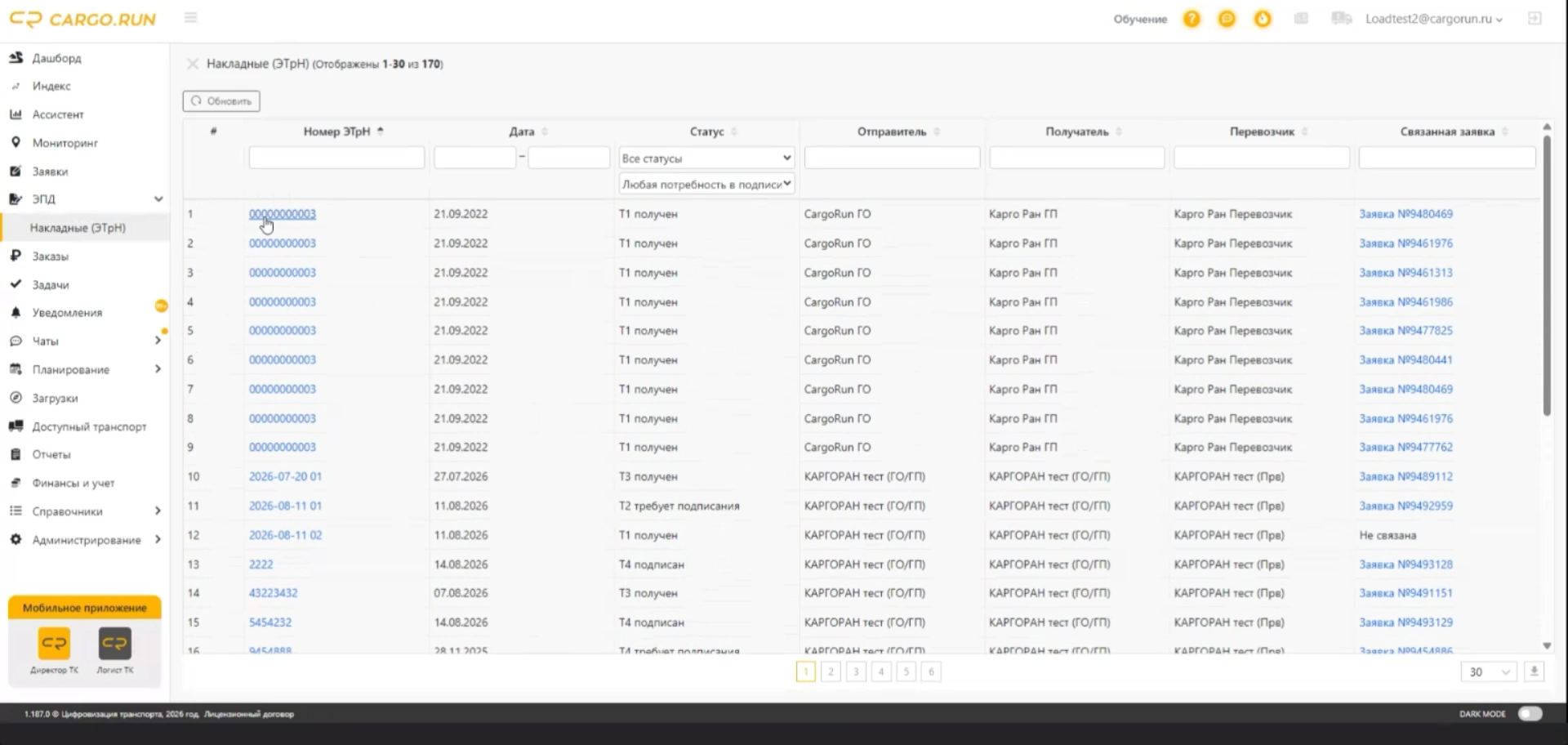The width and height of the screenshot is (1568, 745).
Task: Click the Связанная заявка filter field
Action: click(1447, 158)
